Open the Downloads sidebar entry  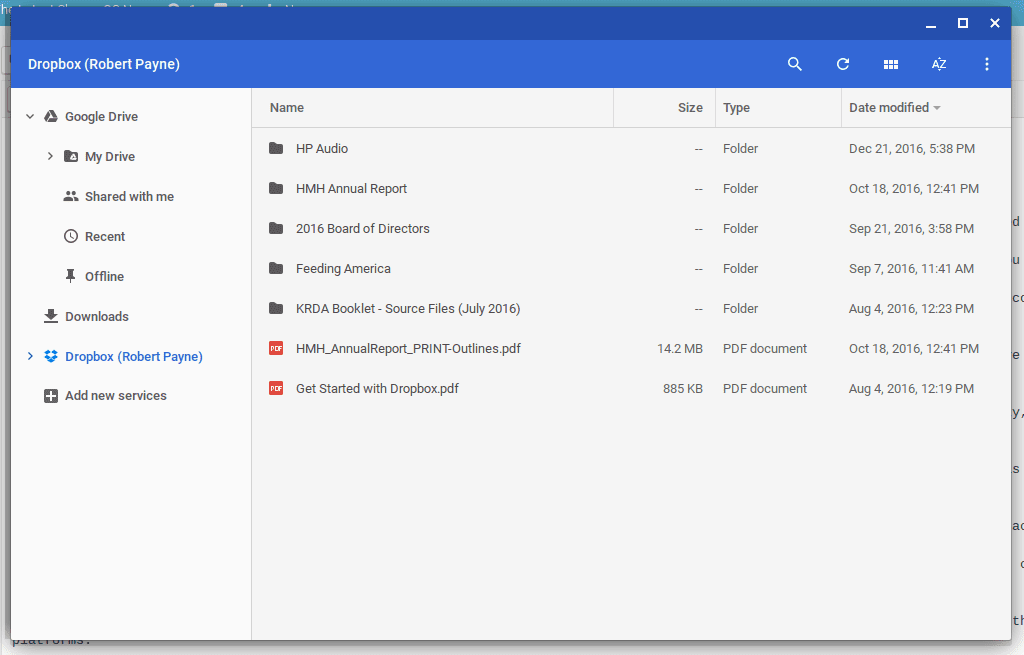(x=95, y=316)
